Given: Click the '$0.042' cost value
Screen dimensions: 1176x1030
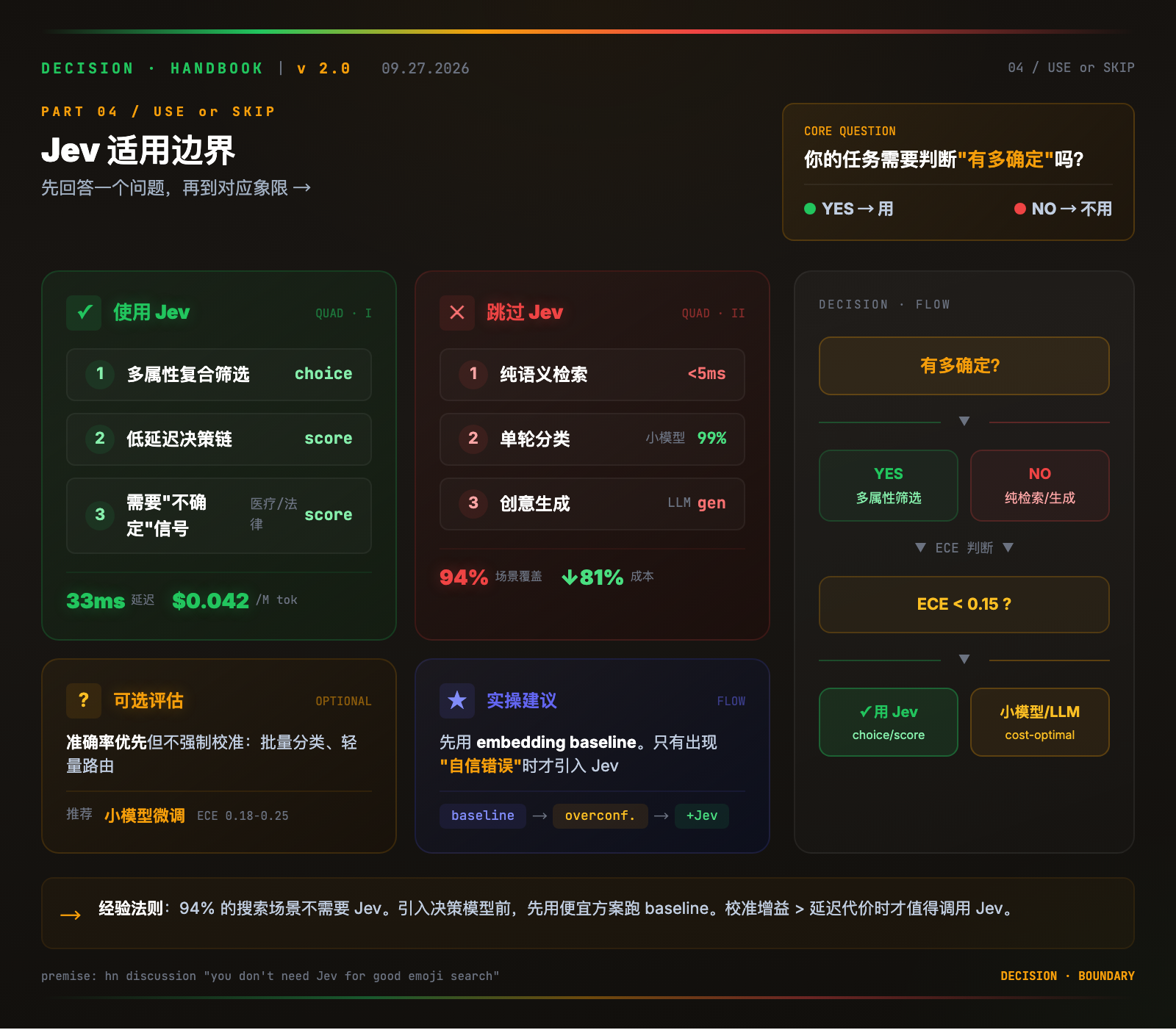Looking at the screenshot, I should [210, 601].
